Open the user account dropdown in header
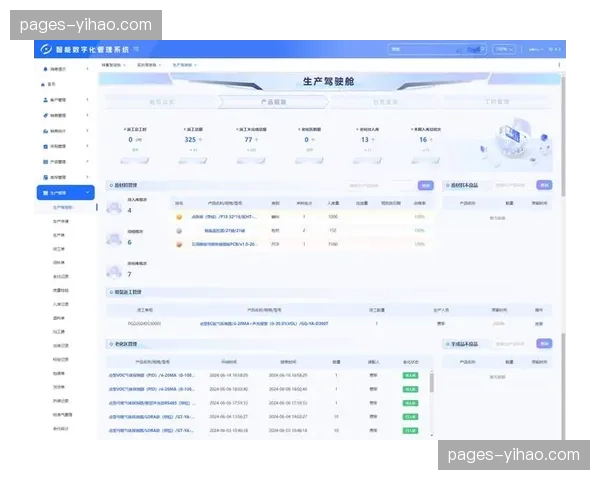Image resolution: width=600 pixels, height=480 pixels. pyautogui.click(x=536, y=49)
